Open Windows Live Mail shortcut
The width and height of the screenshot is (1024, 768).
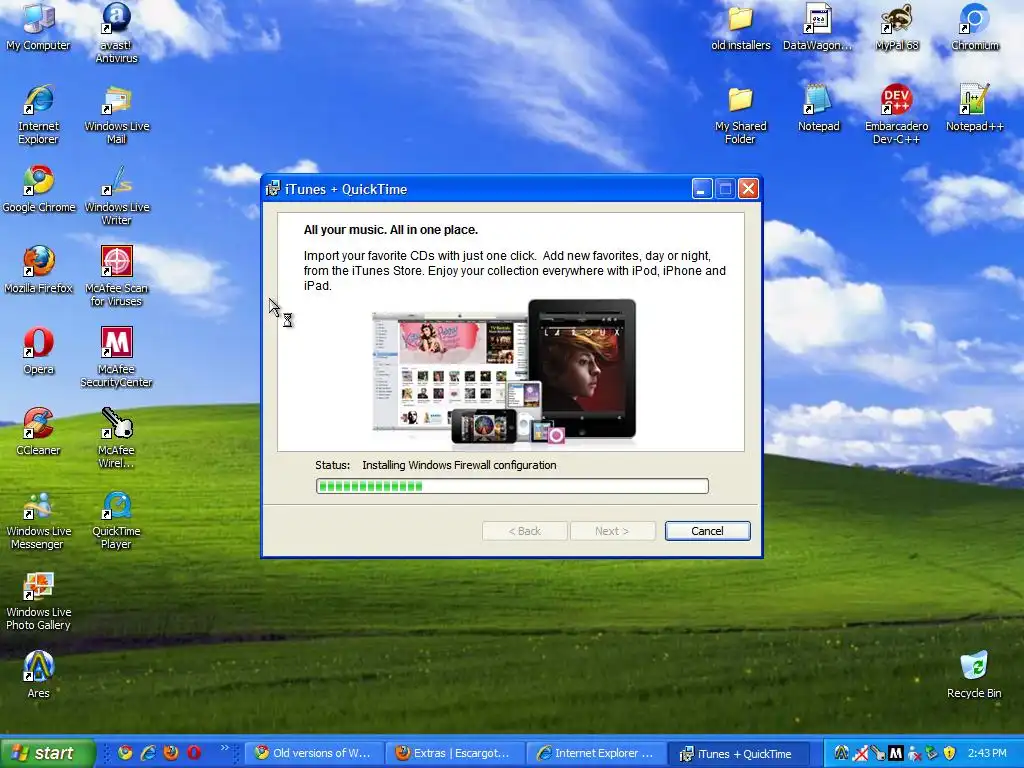coord(116,114)
